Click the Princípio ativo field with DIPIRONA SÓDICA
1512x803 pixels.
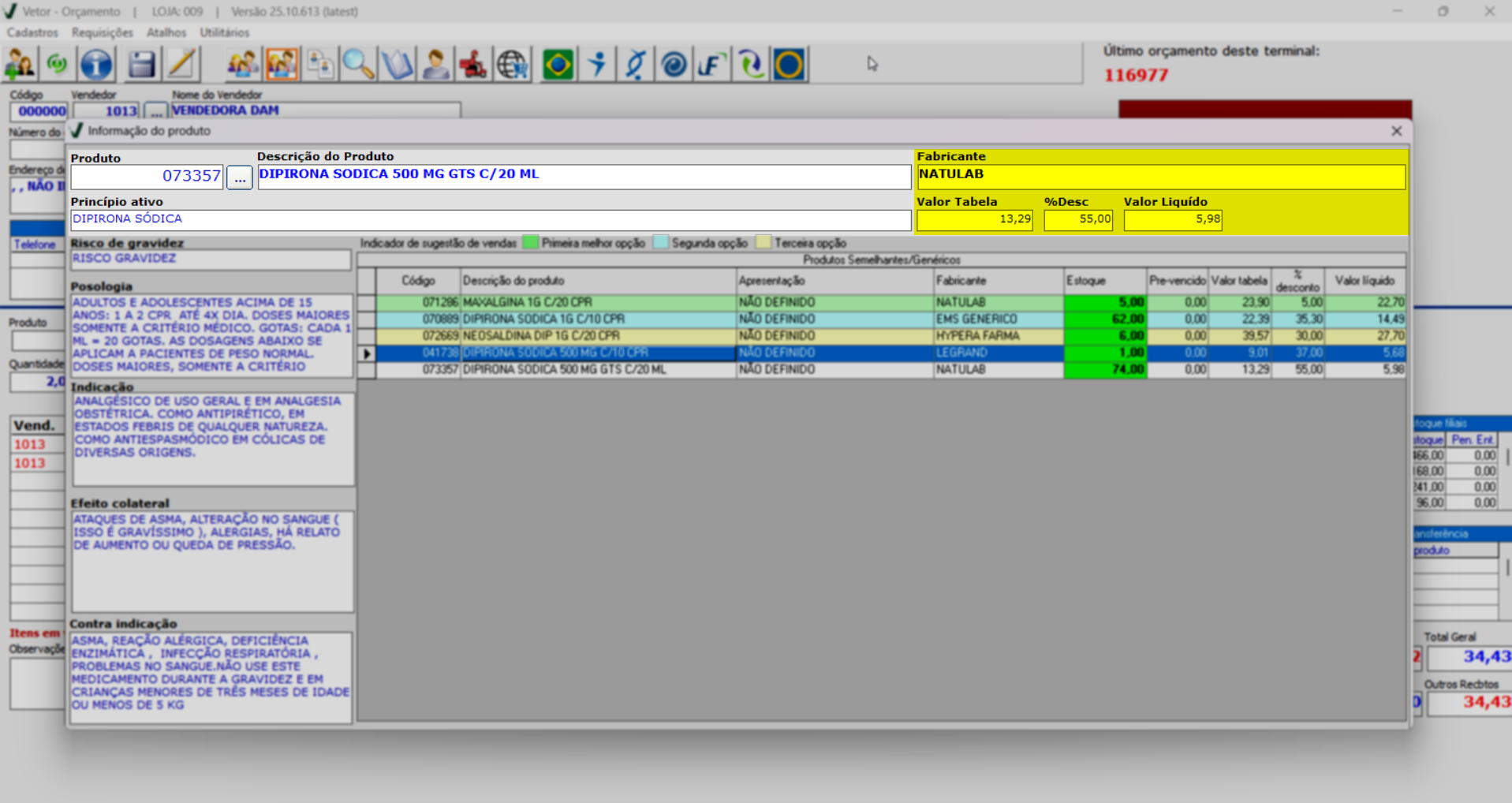tap(490, 219)
